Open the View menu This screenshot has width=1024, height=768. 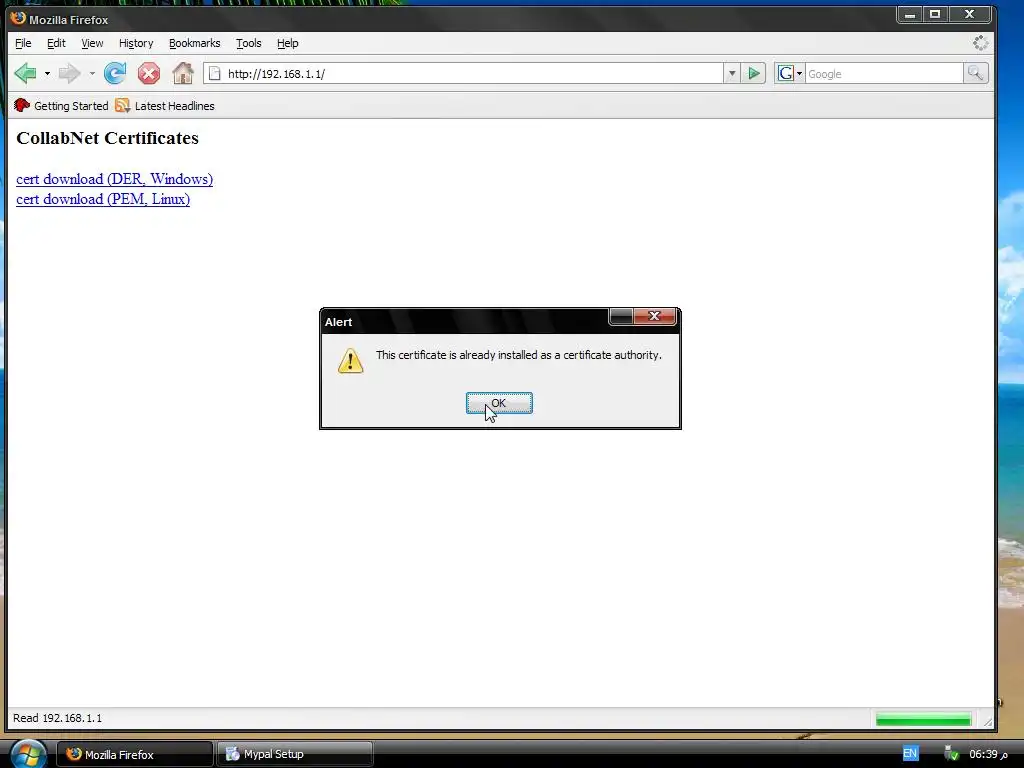92,43
